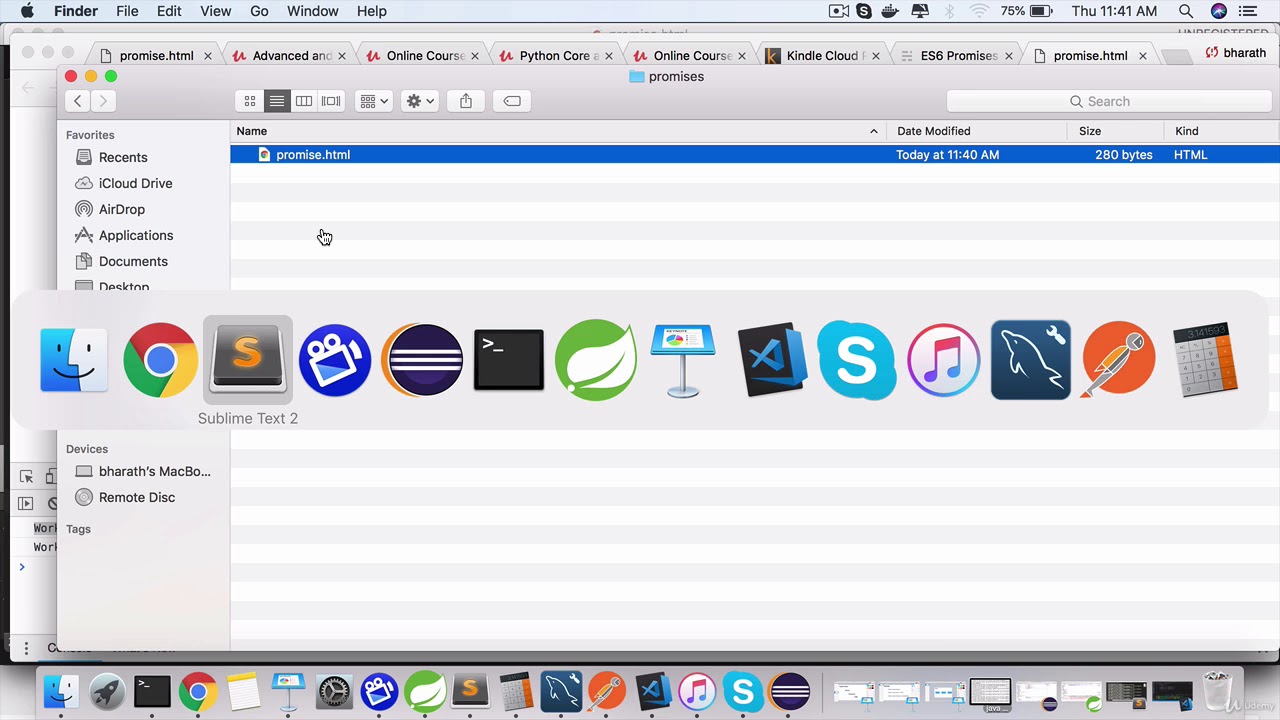The width and height of the screenshot is (1280, 720).
Task: Select iCloud Drive in the sidebar
Action: click(135, 183)
